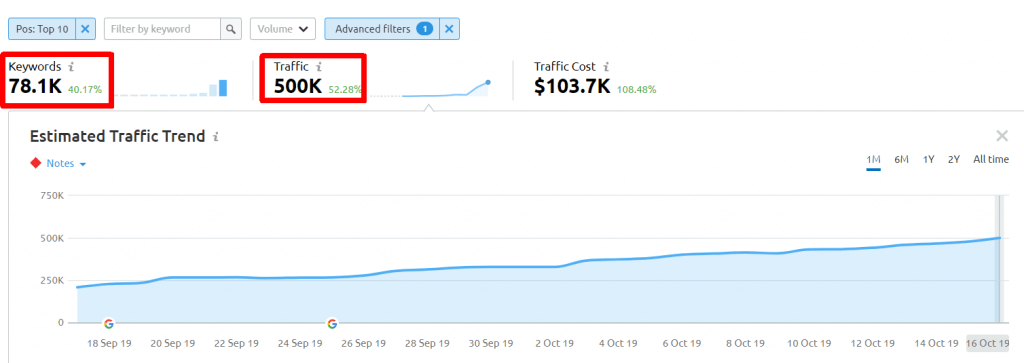
Task: Click Google update marker near 18 Sep 19
Action: point(108,323)
